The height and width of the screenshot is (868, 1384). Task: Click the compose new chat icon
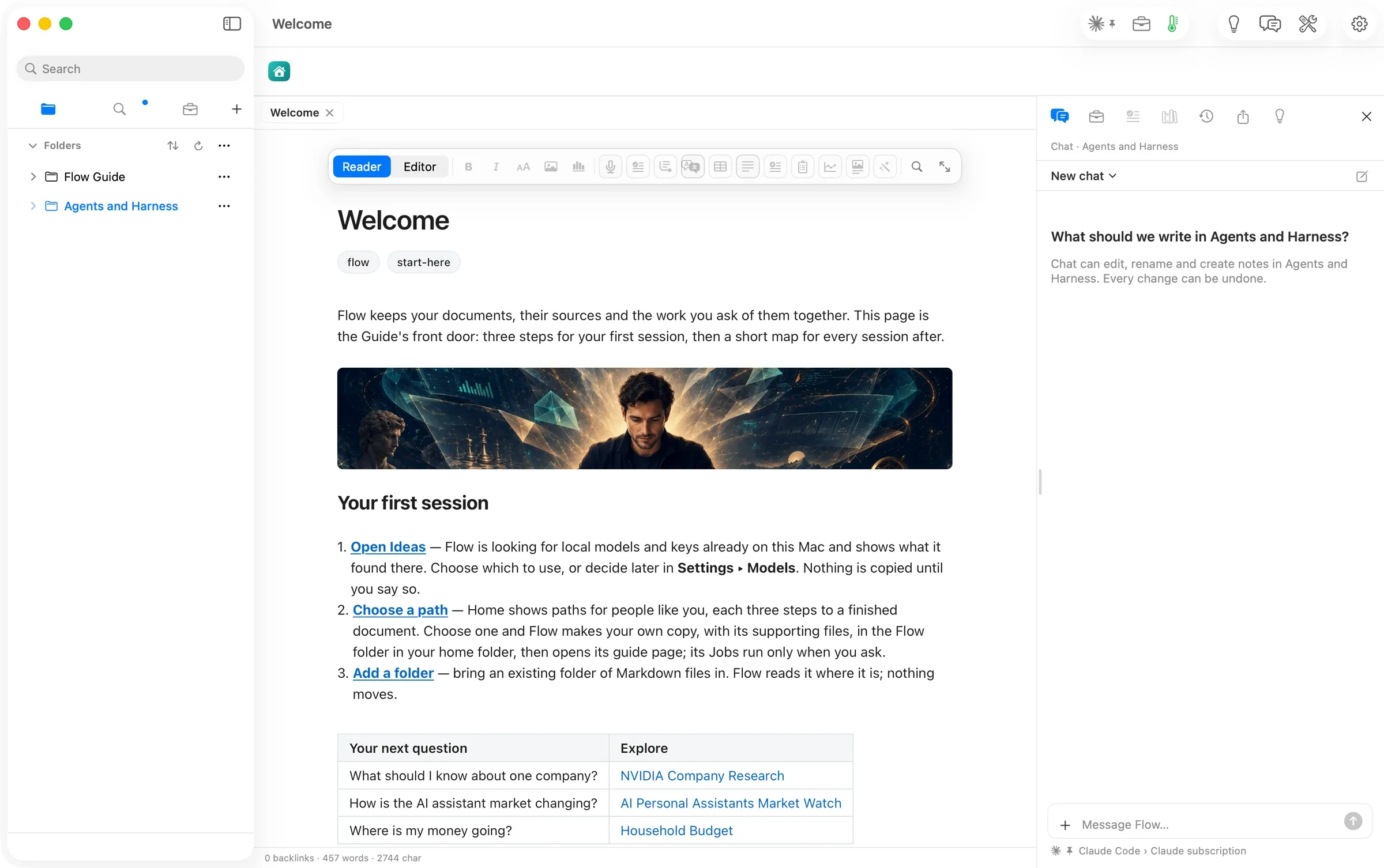pyautogui.click(x=1362, y=176)
